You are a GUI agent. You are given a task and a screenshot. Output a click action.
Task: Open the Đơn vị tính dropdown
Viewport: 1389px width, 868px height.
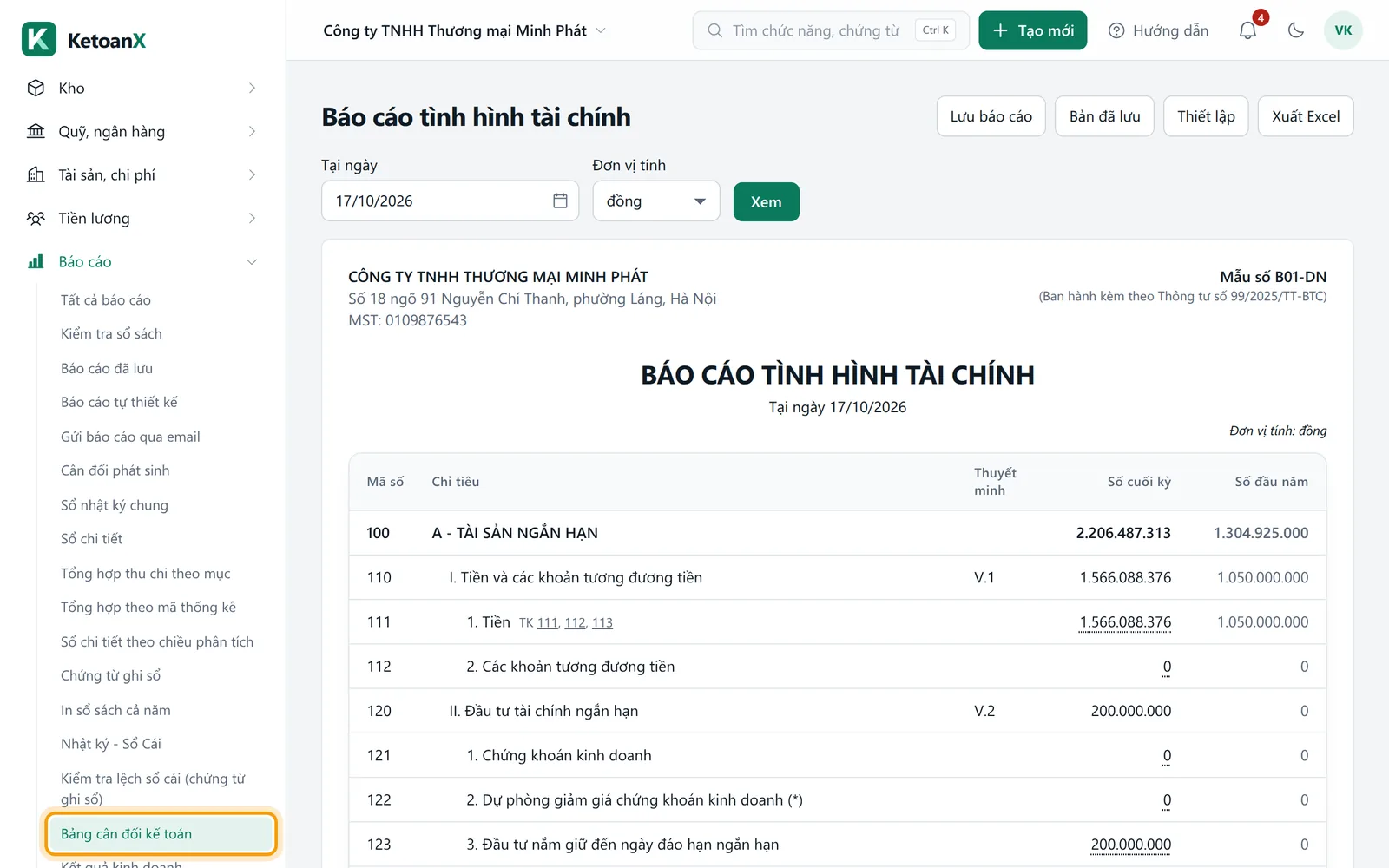(656, 201)
